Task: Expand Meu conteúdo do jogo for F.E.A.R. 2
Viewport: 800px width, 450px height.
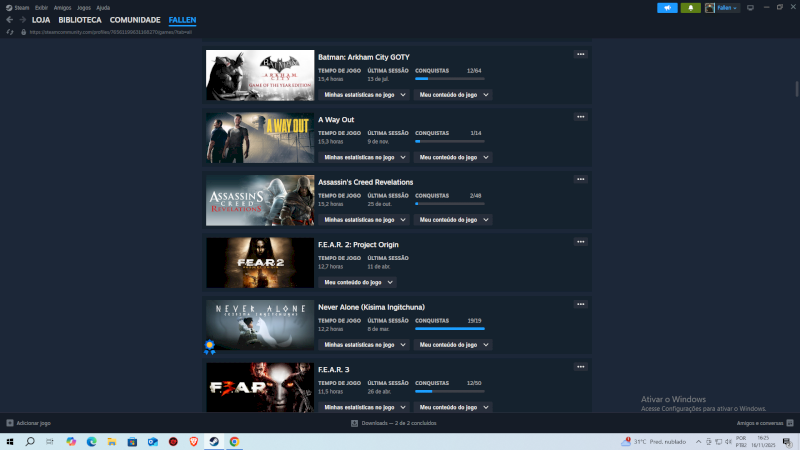Action: pyautogui.click(x=358, y=282)
